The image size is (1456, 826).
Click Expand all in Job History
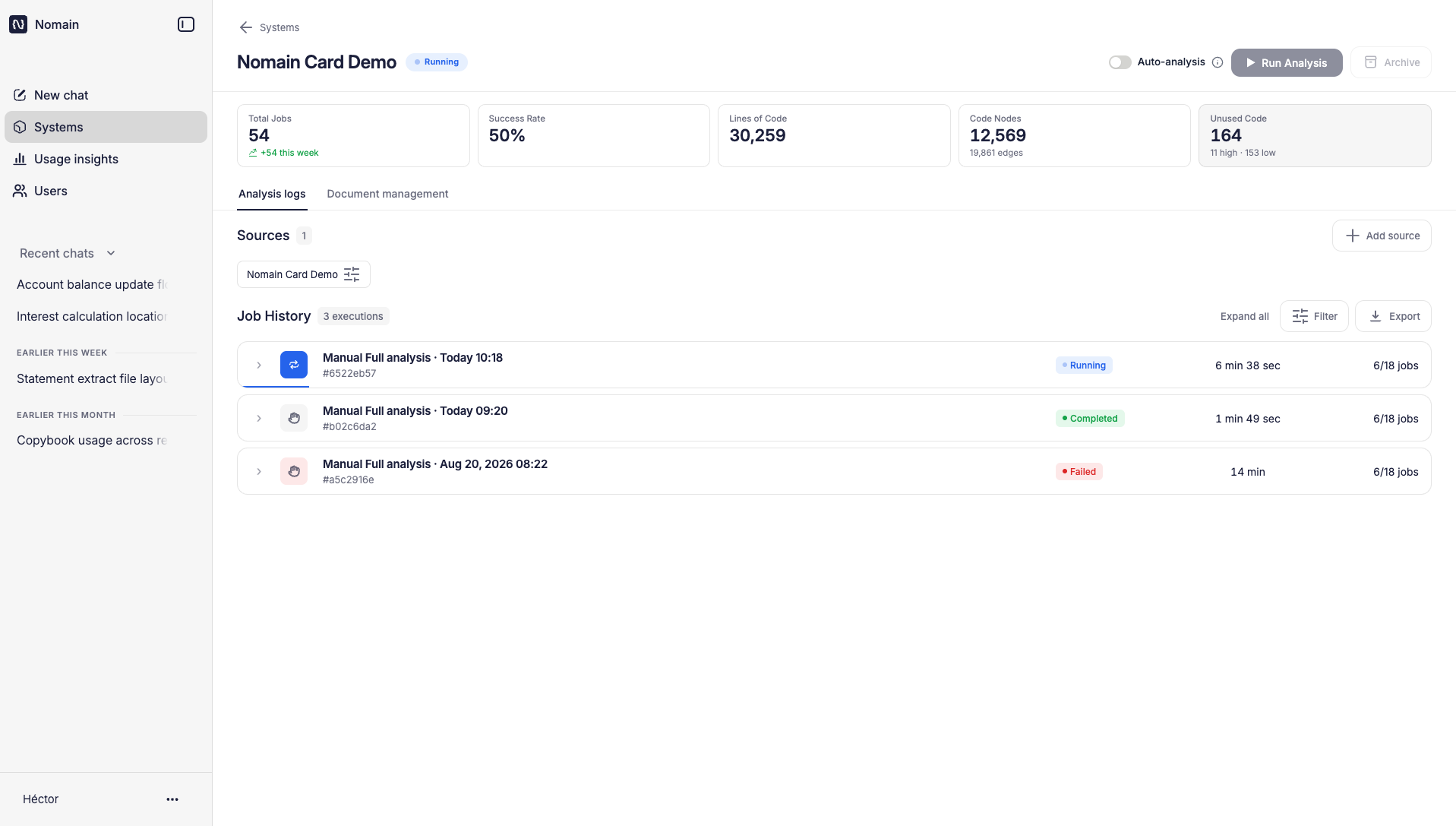pos(1244,316)
